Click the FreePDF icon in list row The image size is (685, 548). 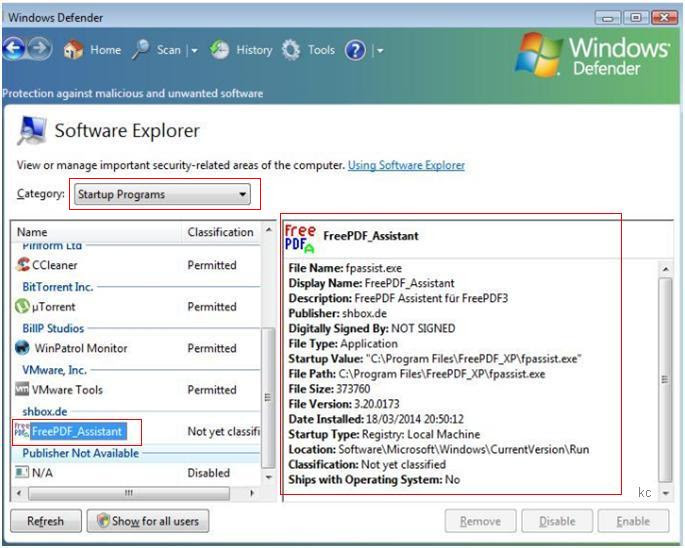[x=22, y=430]
